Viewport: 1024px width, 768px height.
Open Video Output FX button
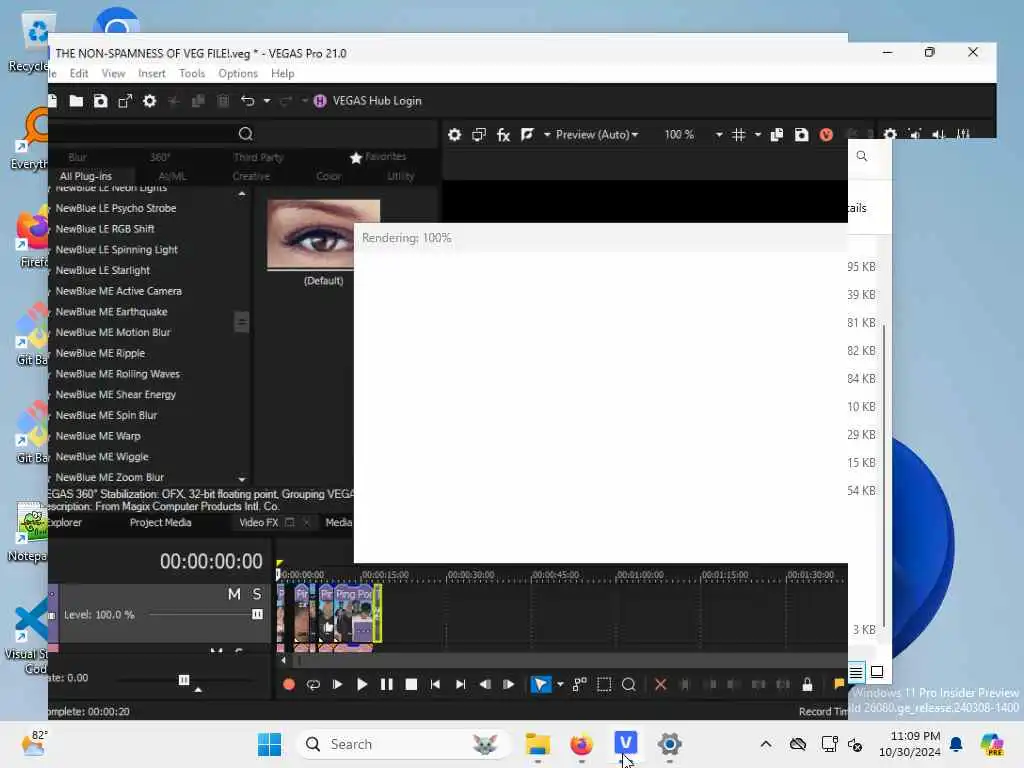[503, 135]
